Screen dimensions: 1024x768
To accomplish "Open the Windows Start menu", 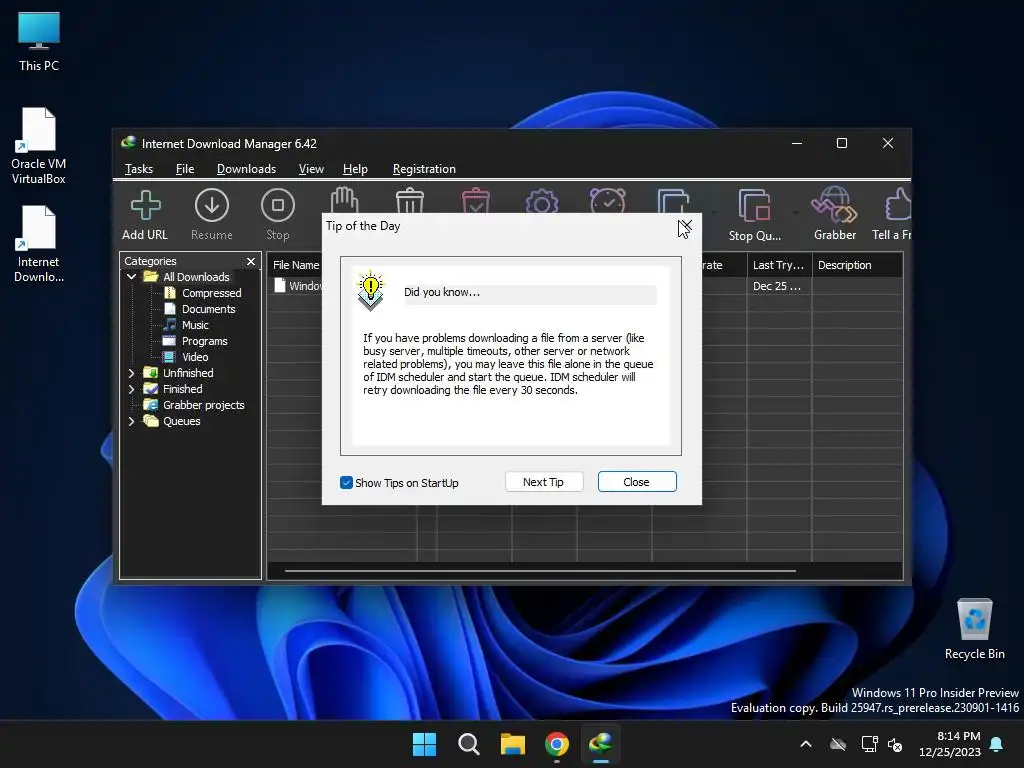I will click(x=424, y=744).
